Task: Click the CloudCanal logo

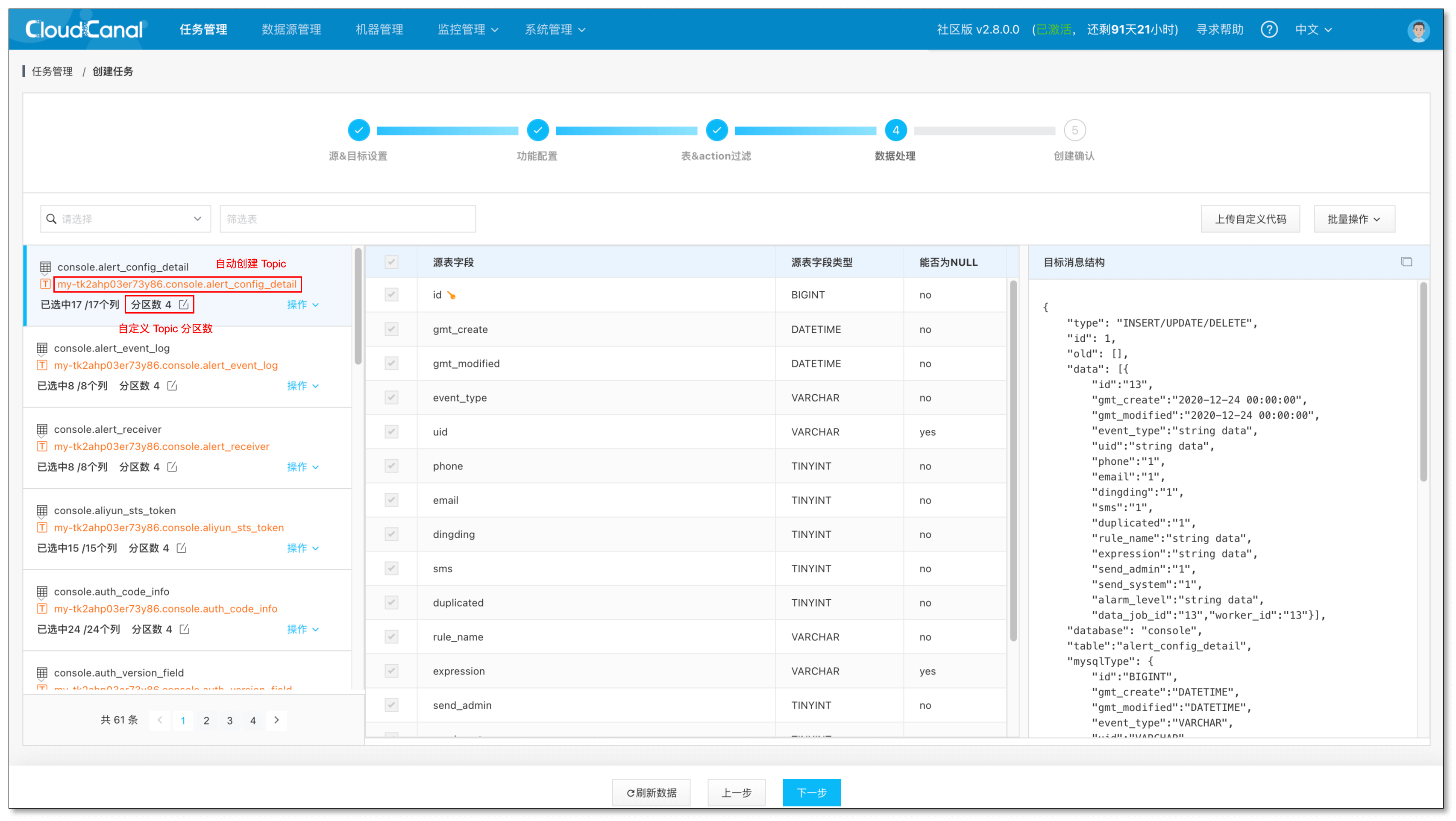Action: (85, 29)
